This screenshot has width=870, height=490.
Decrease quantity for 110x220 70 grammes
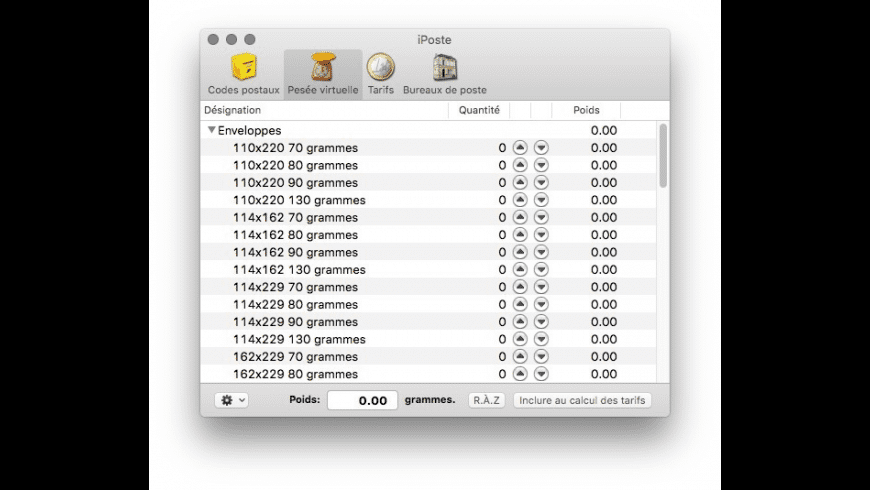tap(541, 148)
